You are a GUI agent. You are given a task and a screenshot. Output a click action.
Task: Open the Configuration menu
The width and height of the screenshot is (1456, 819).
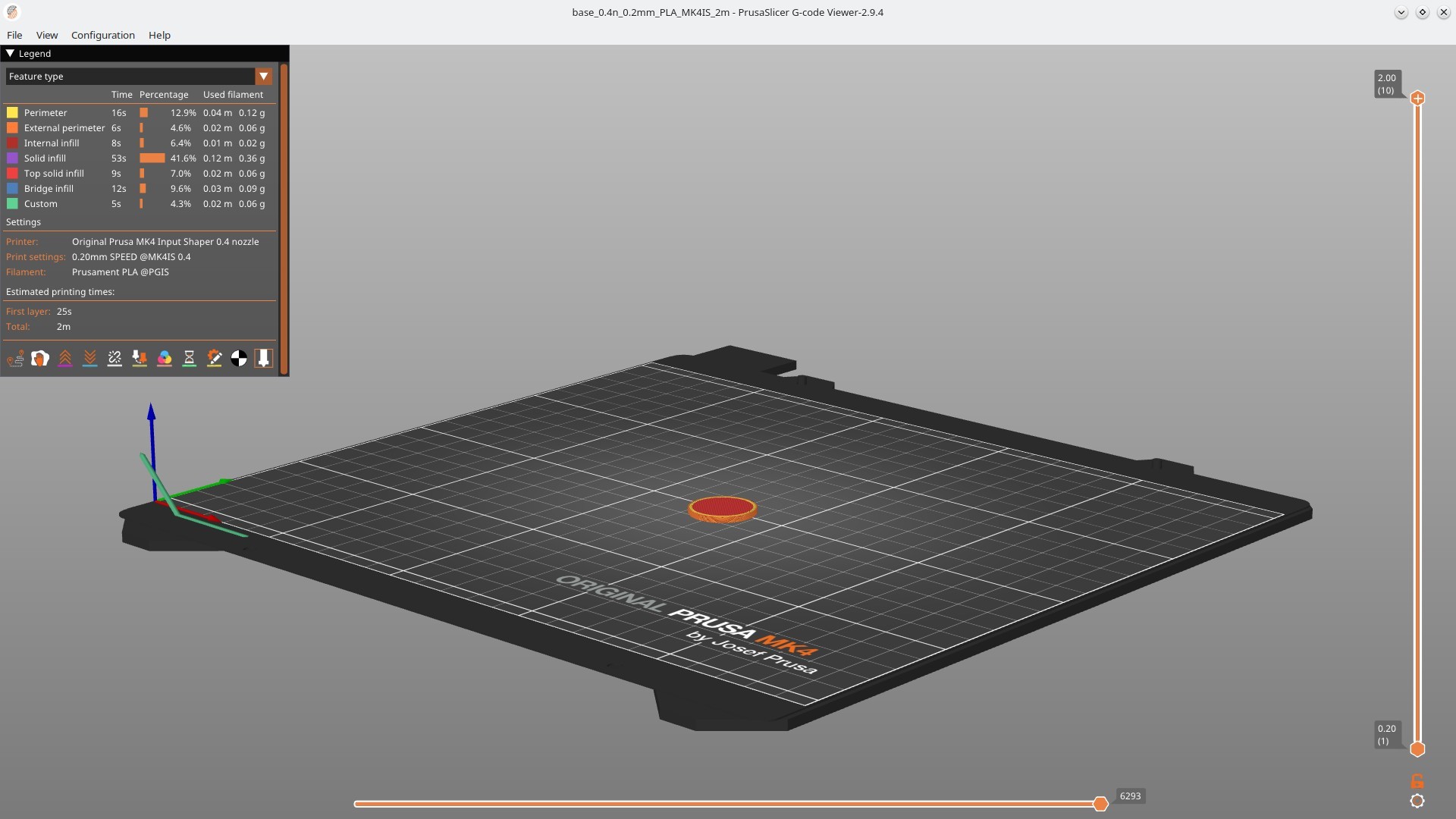point(103,35)
